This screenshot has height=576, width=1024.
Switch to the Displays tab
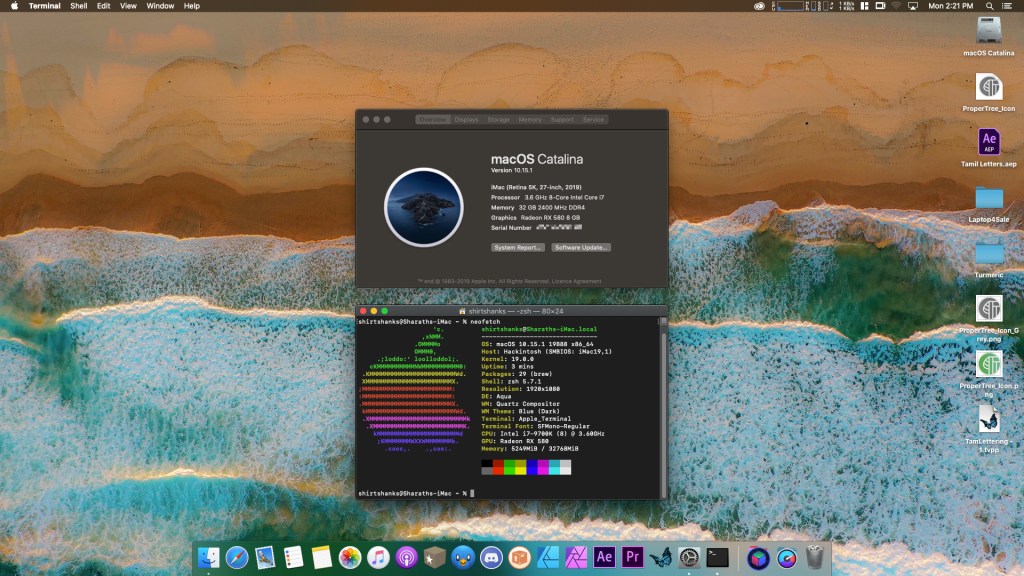coord(466,120)
